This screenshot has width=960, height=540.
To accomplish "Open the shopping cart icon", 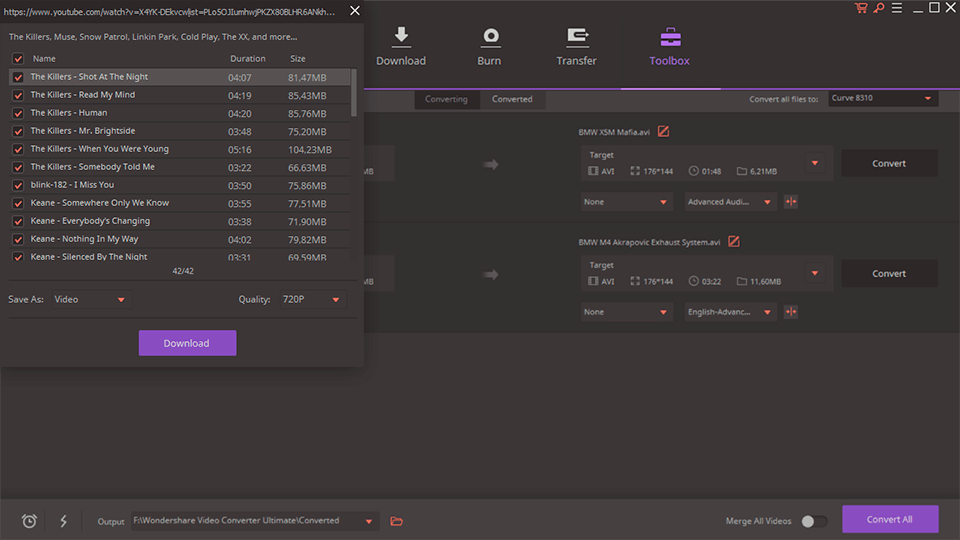I will coord(861,8).
